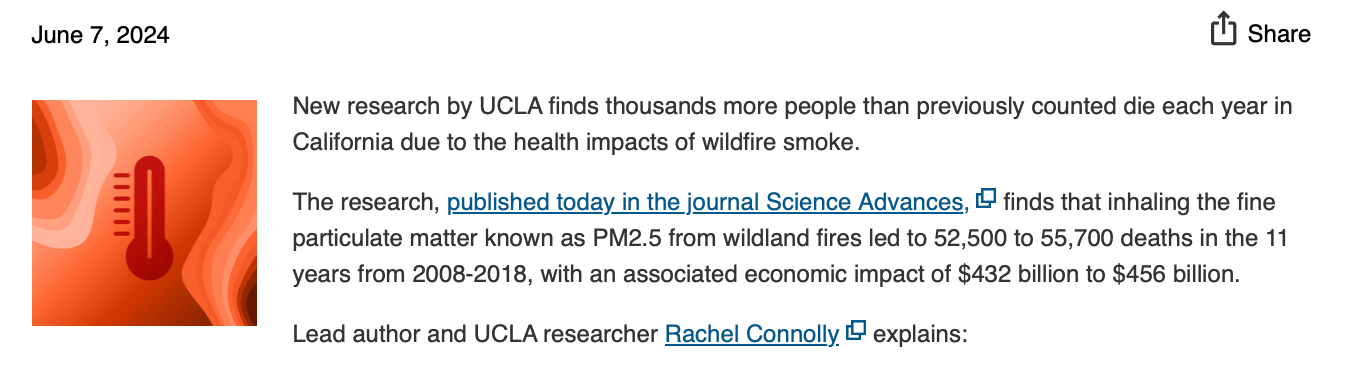Viewport: 1346px width, 374px height.
Task: Click the Share text label
Action: point(1279,34)
